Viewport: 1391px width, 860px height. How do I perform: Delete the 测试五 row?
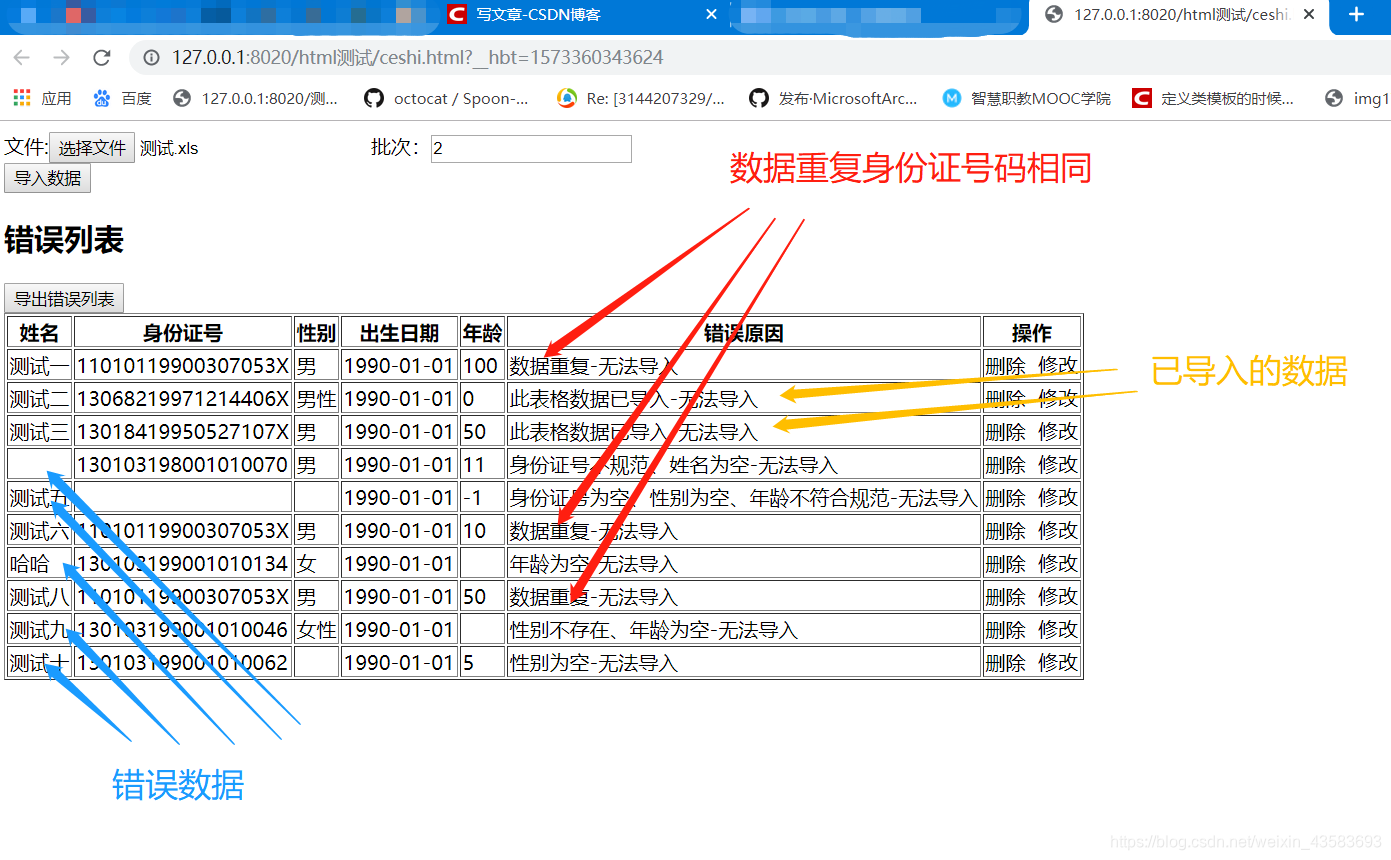1005,498
